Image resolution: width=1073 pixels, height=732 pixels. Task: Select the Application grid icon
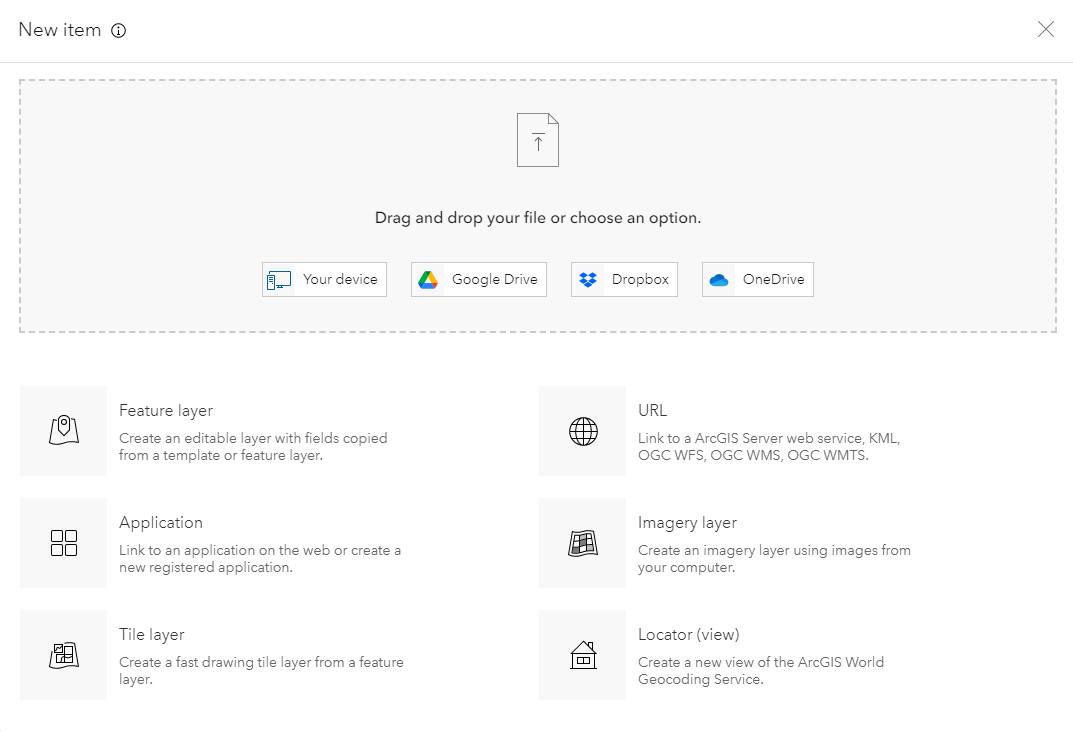tap(63, 543)
